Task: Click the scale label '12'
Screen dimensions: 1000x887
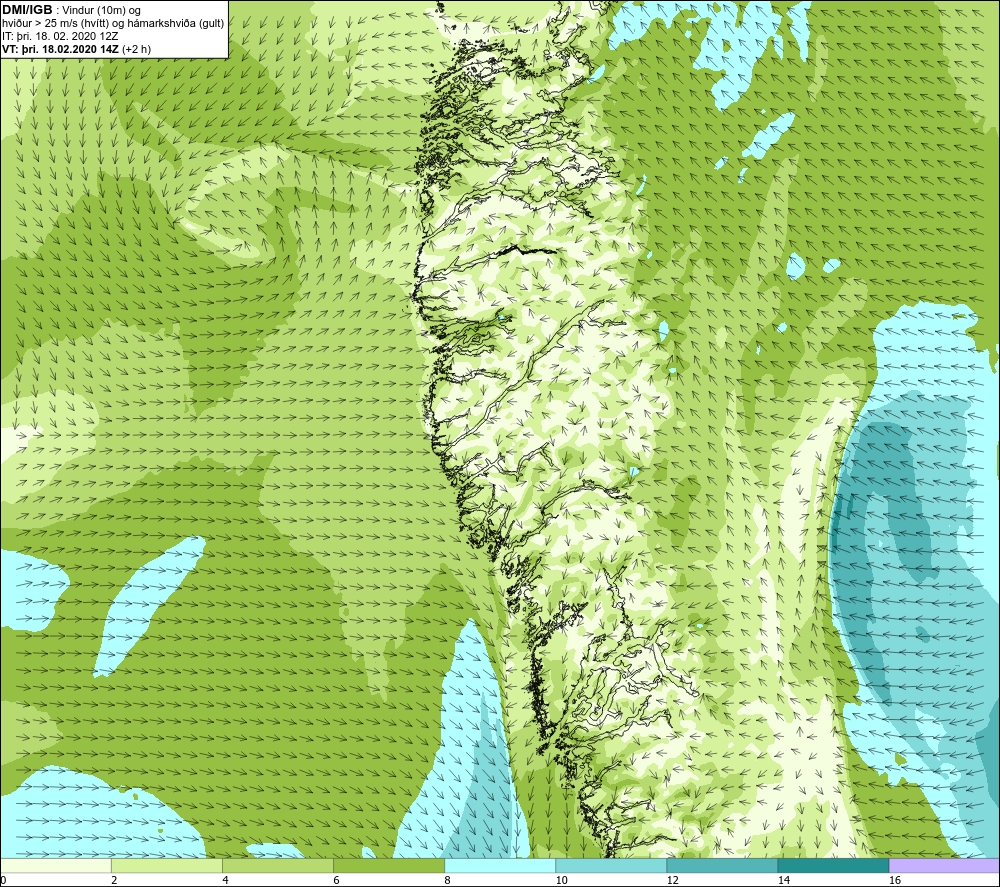Action: [x=673, y=881]
